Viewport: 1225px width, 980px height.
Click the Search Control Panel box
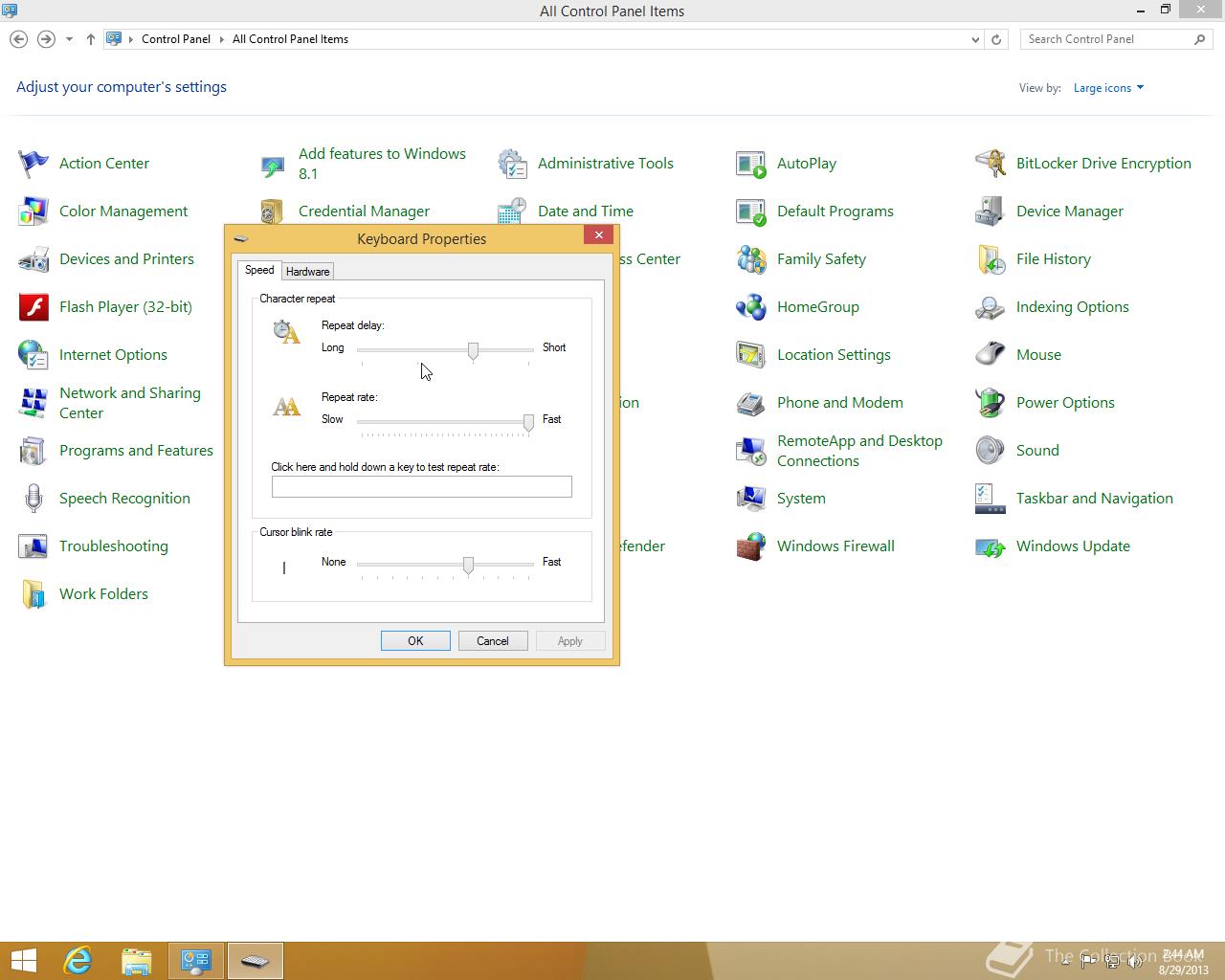coord(1117,39)
